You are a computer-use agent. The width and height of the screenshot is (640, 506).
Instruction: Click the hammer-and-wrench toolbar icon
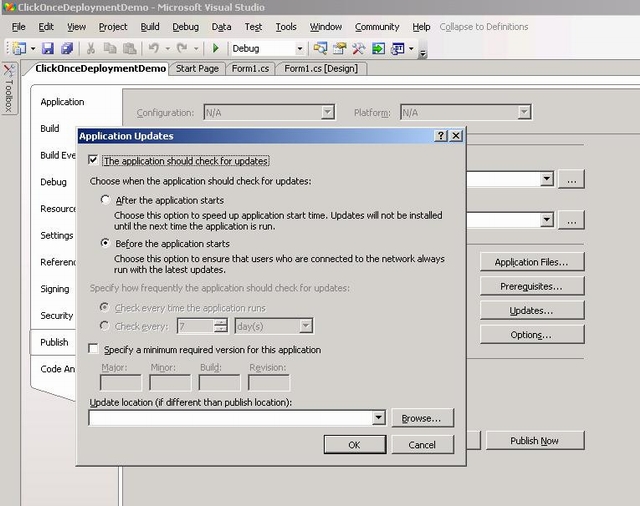click(358, 49)
